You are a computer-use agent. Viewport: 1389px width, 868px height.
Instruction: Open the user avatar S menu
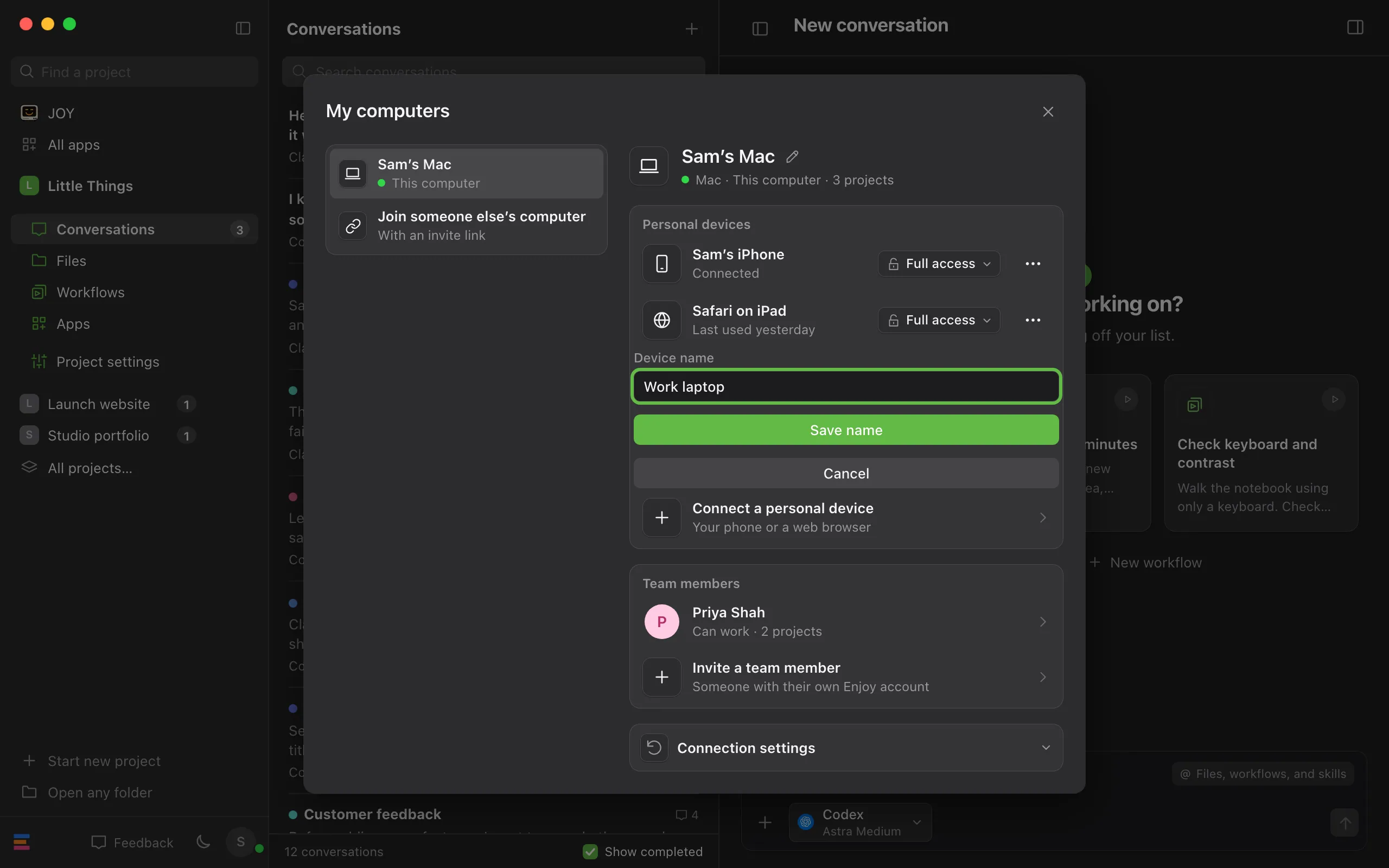(x=241, y=841)
